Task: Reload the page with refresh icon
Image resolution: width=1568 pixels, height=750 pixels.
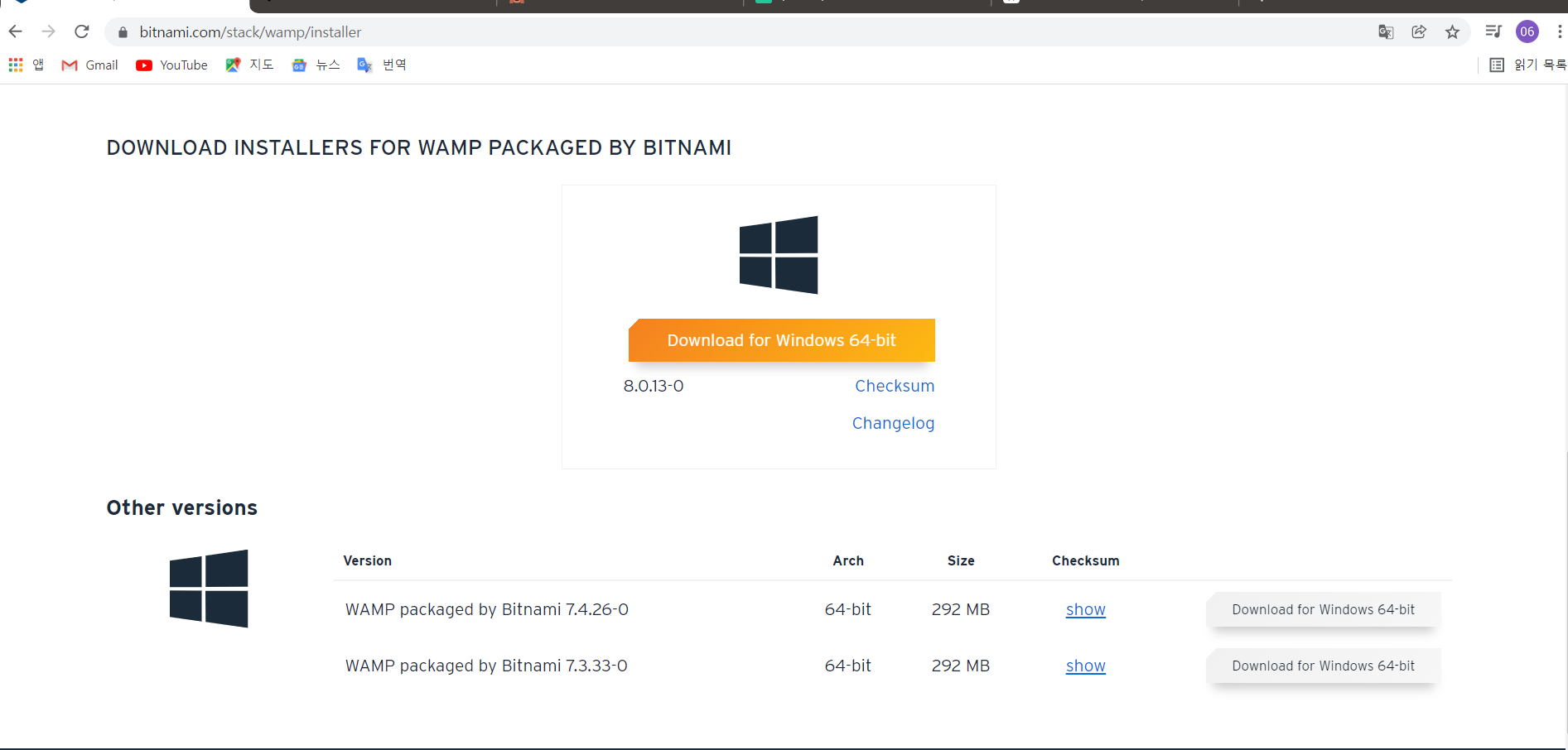Action: [81, 31]
